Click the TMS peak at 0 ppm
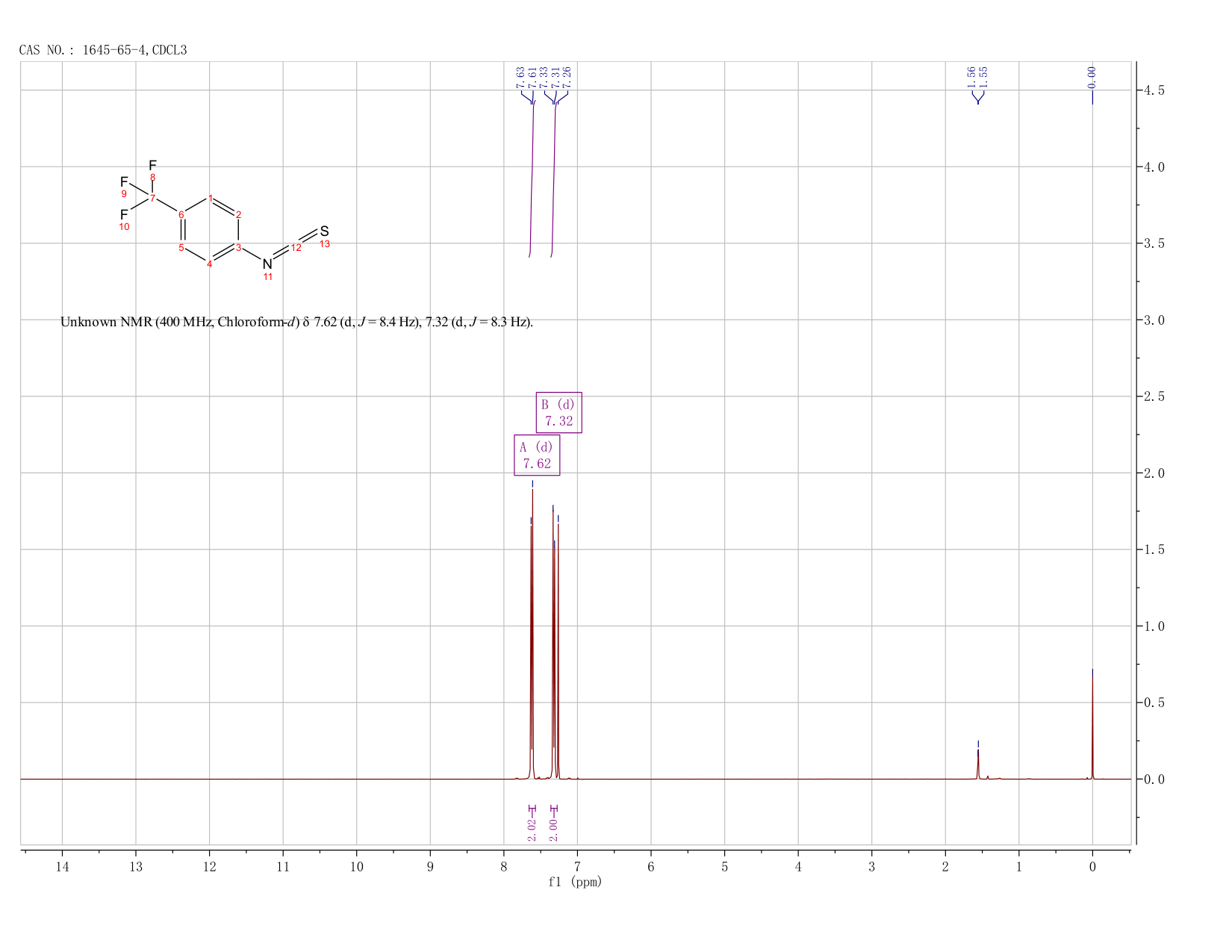 (1092, 724)
